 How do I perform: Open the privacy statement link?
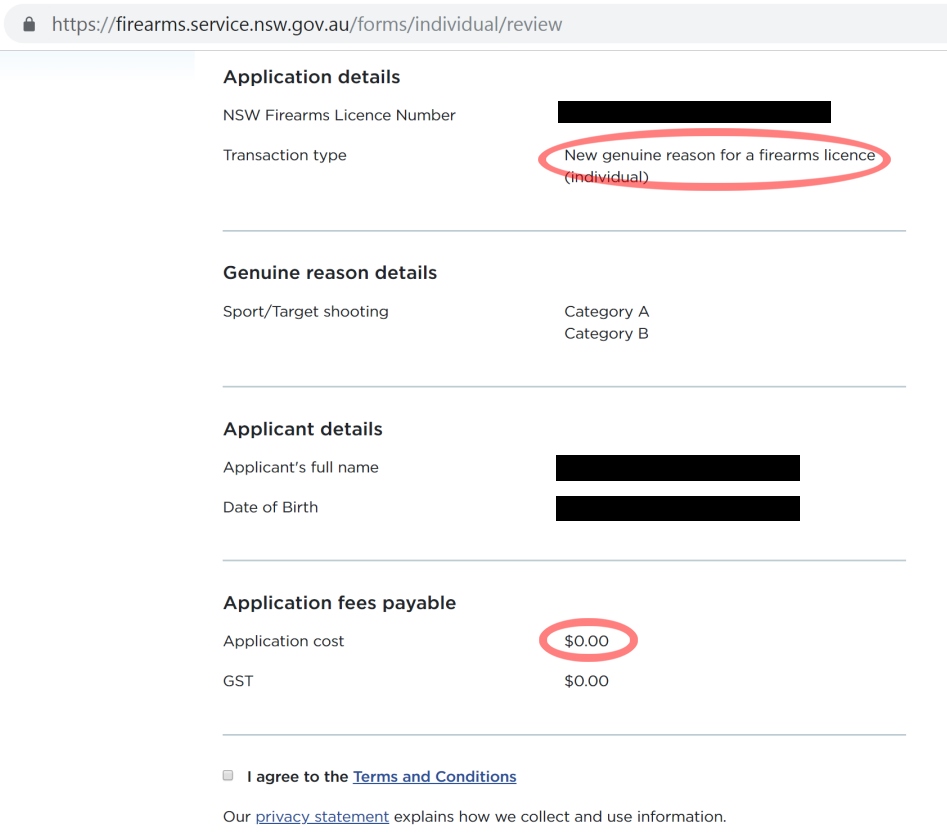point(322,816)
